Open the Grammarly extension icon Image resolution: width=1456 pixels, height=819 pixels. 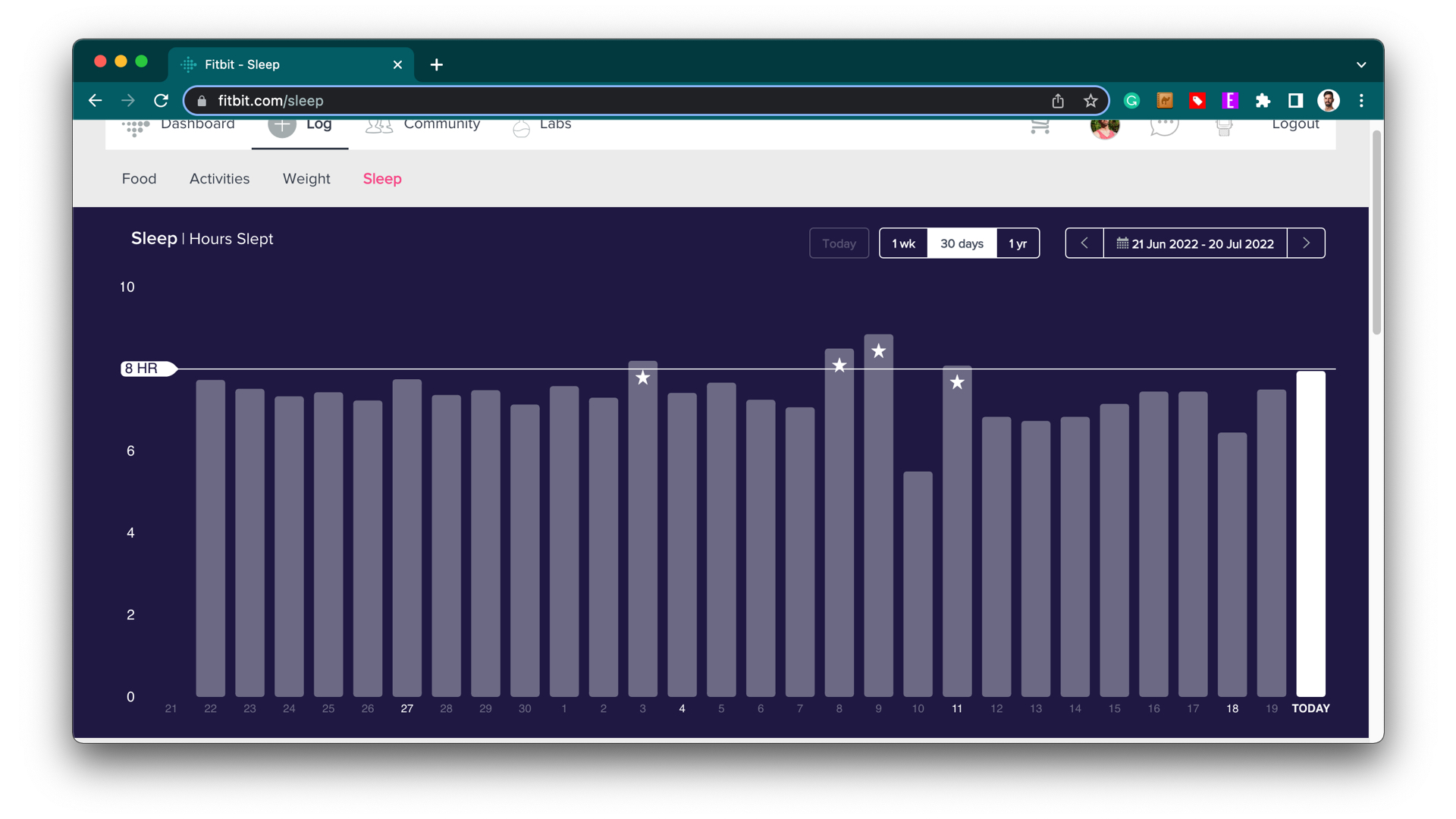pyautogui.click(x=1131, y=100)
